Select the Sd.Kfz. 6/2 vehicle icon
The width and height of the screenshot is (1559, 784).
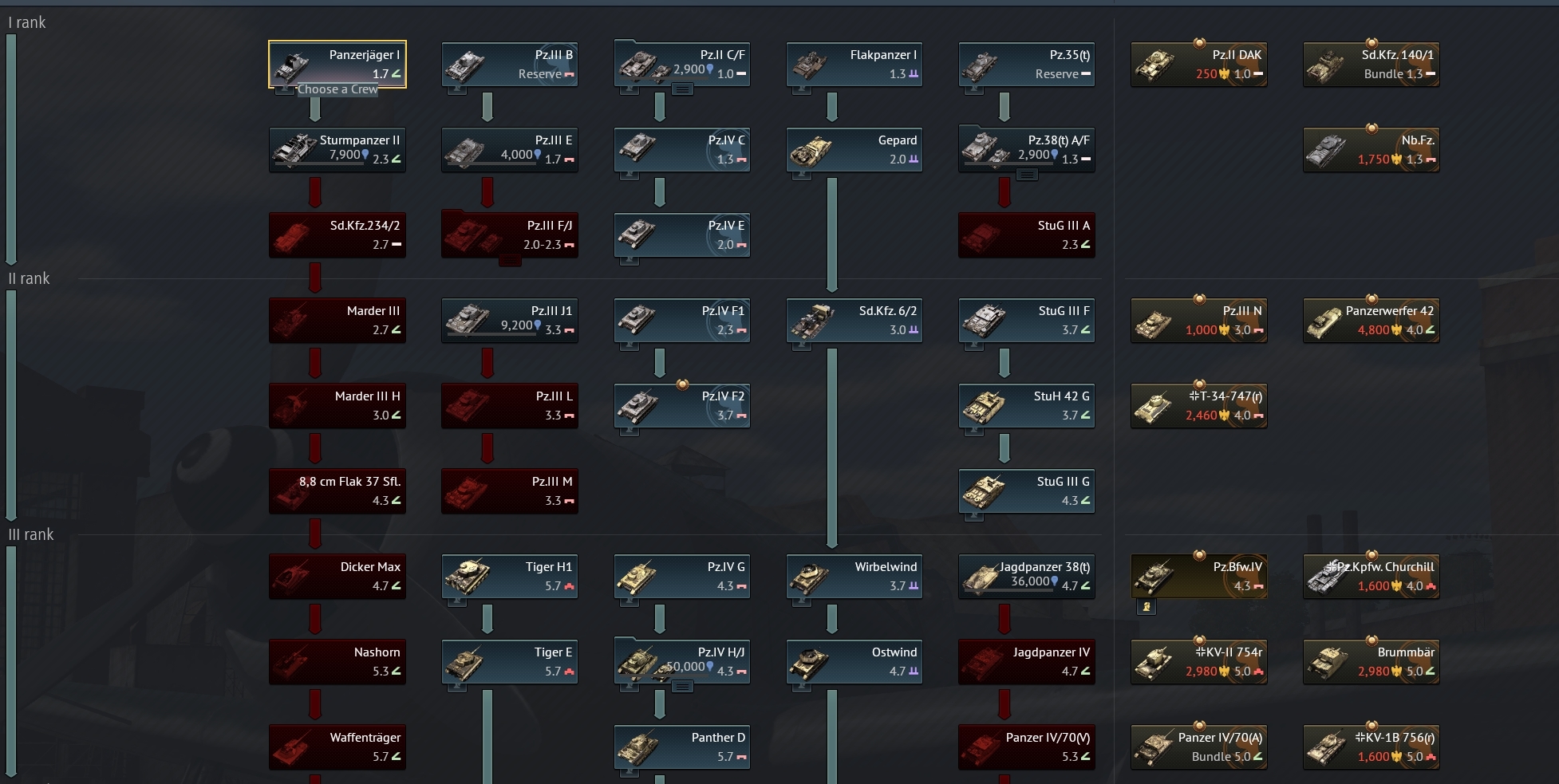click(x=811, y=321)
